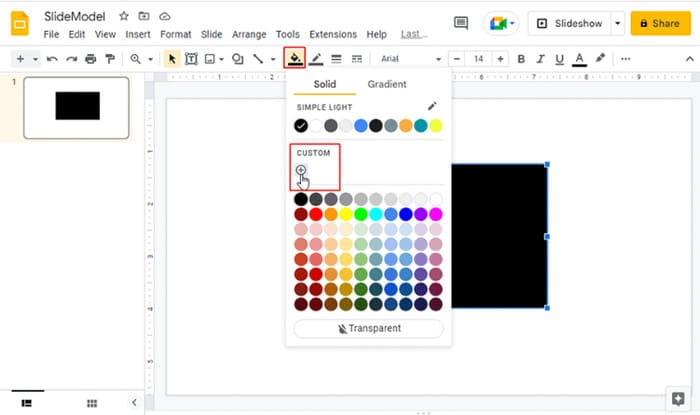Open the Arial font dropdown
Screen dimensions: 700x415
tap(411, 59)
